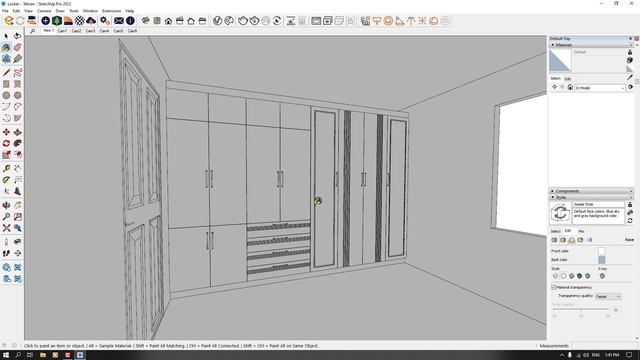This screenshot has width=640, height=360.
Task: Choose the Scale tool
Action: 6,155
